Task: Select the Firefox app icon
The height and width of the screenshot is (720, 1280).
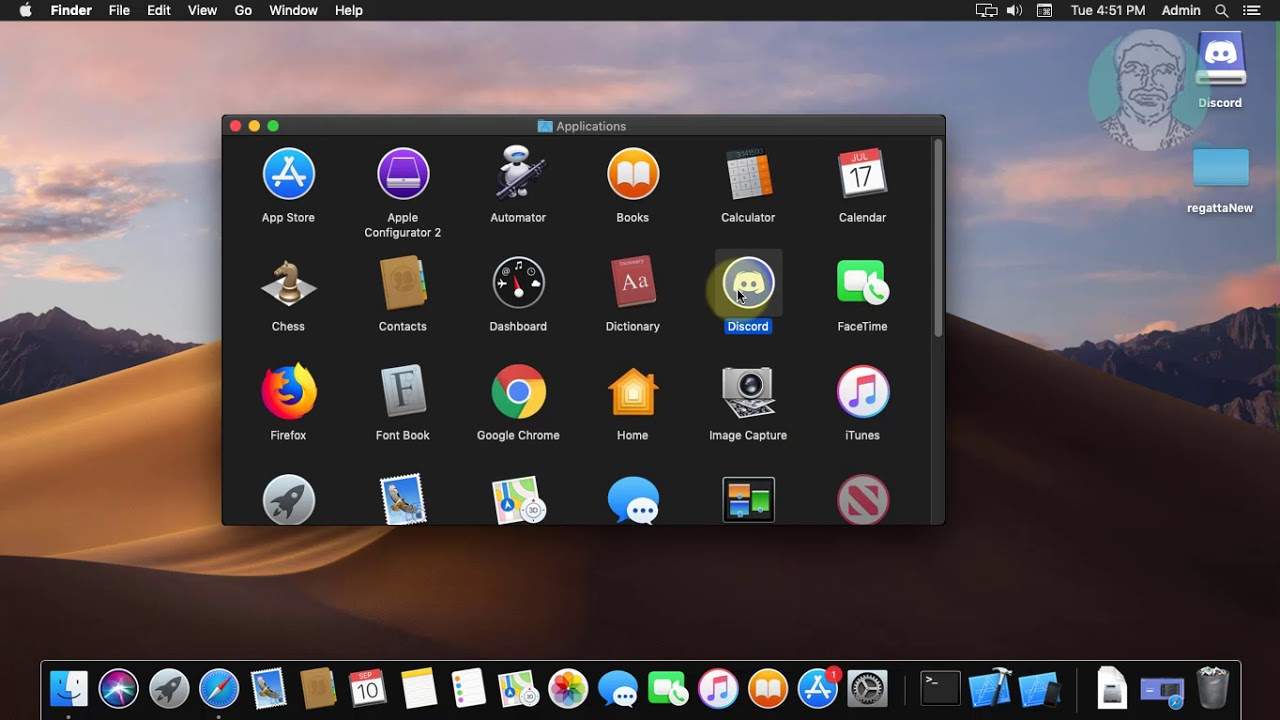Action: click(x=288, y=392)
